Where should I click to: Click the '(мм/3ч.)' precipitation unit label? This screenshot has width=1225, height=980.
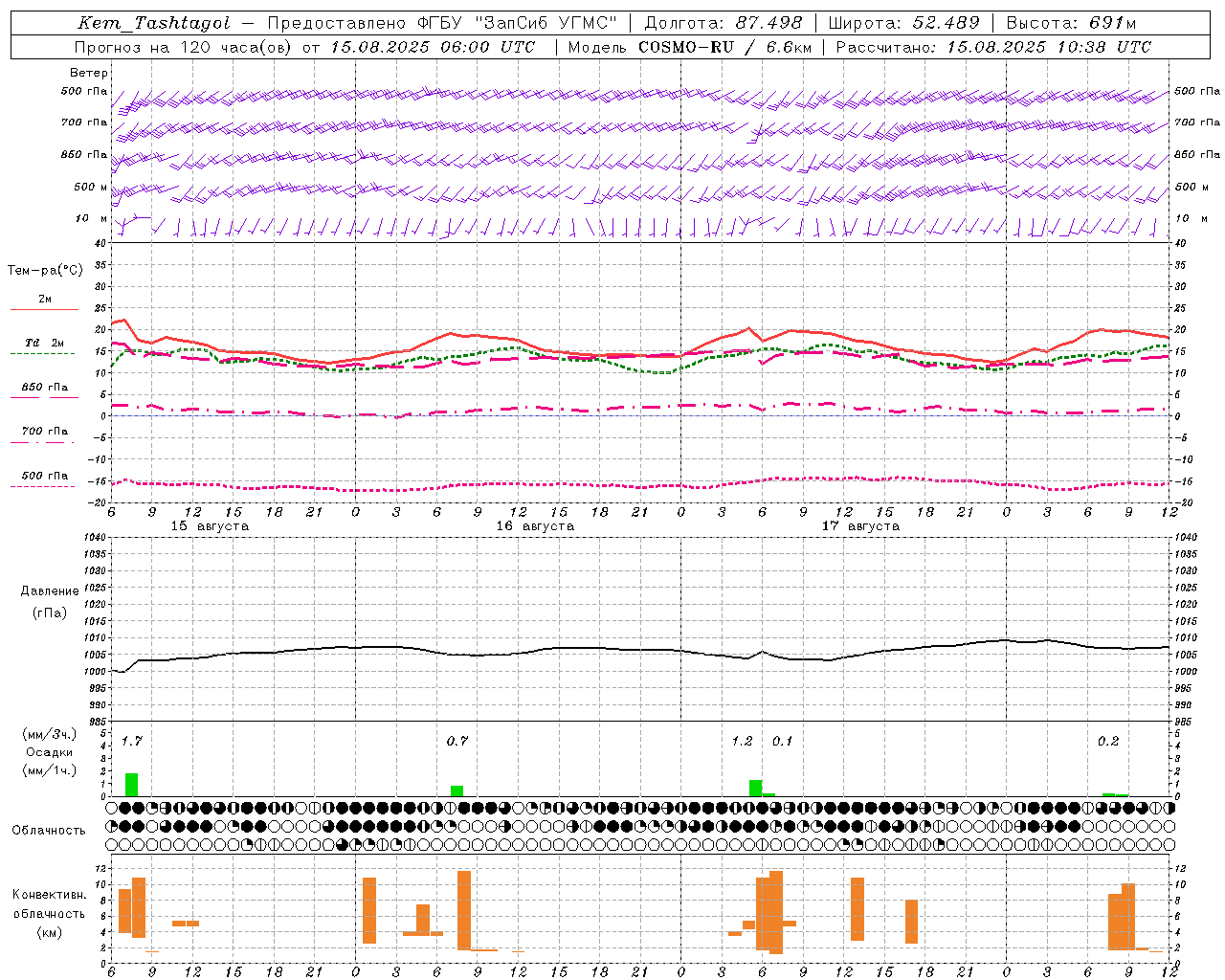49,734
